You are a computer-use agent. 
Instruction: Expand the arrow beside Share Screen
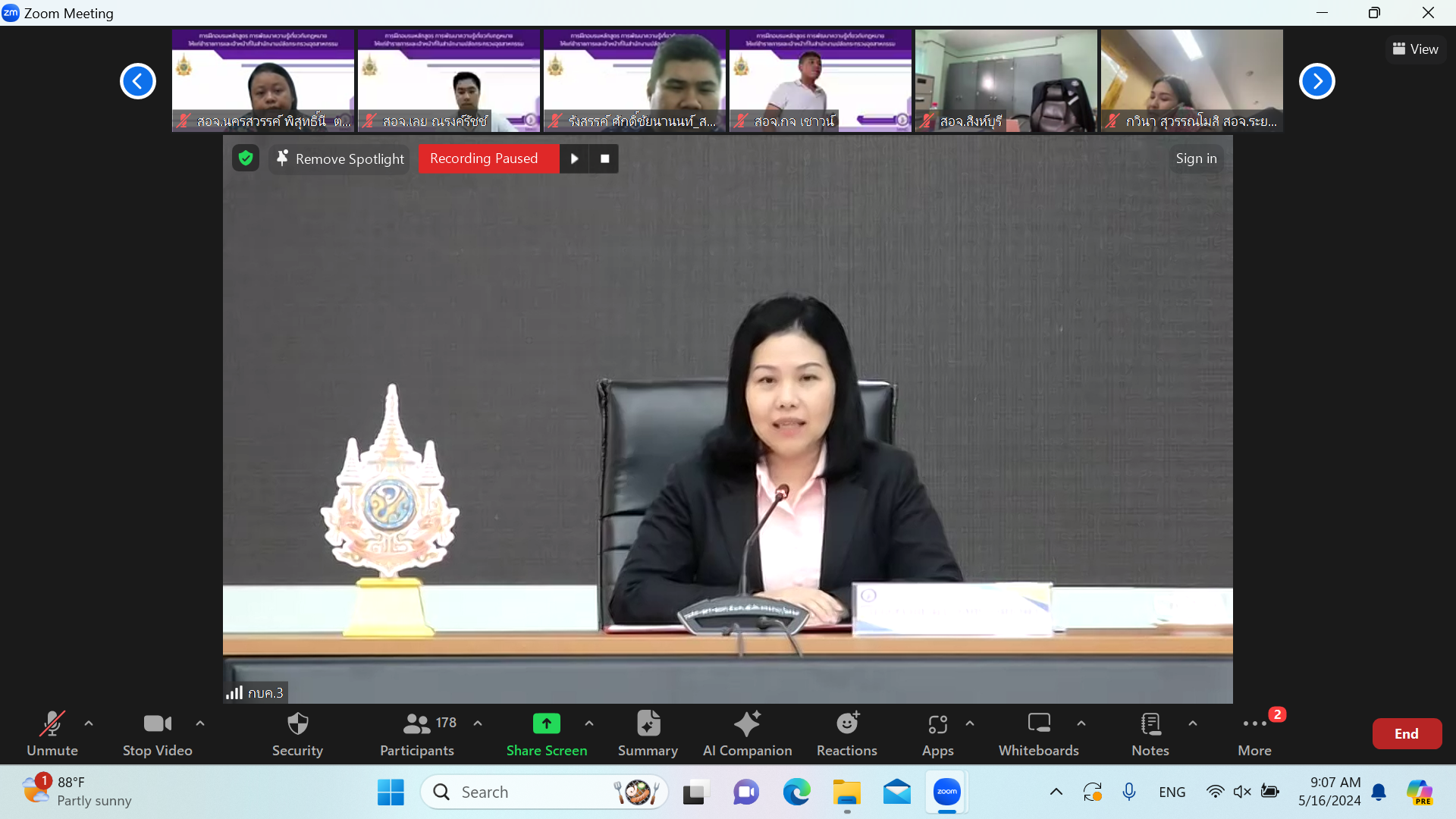pos(589,723)
